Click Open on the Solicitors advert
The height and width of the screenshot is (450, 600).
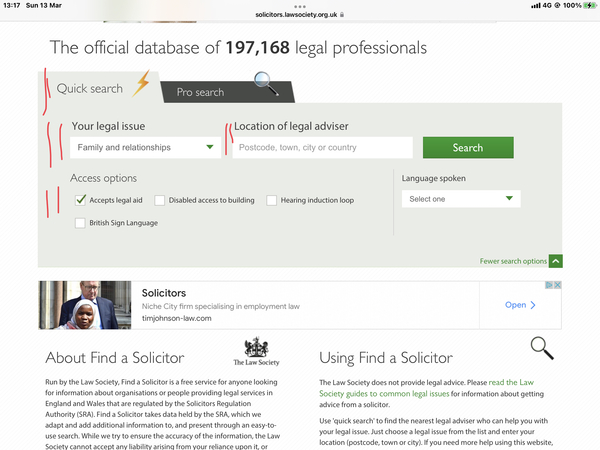click(515, 305)
